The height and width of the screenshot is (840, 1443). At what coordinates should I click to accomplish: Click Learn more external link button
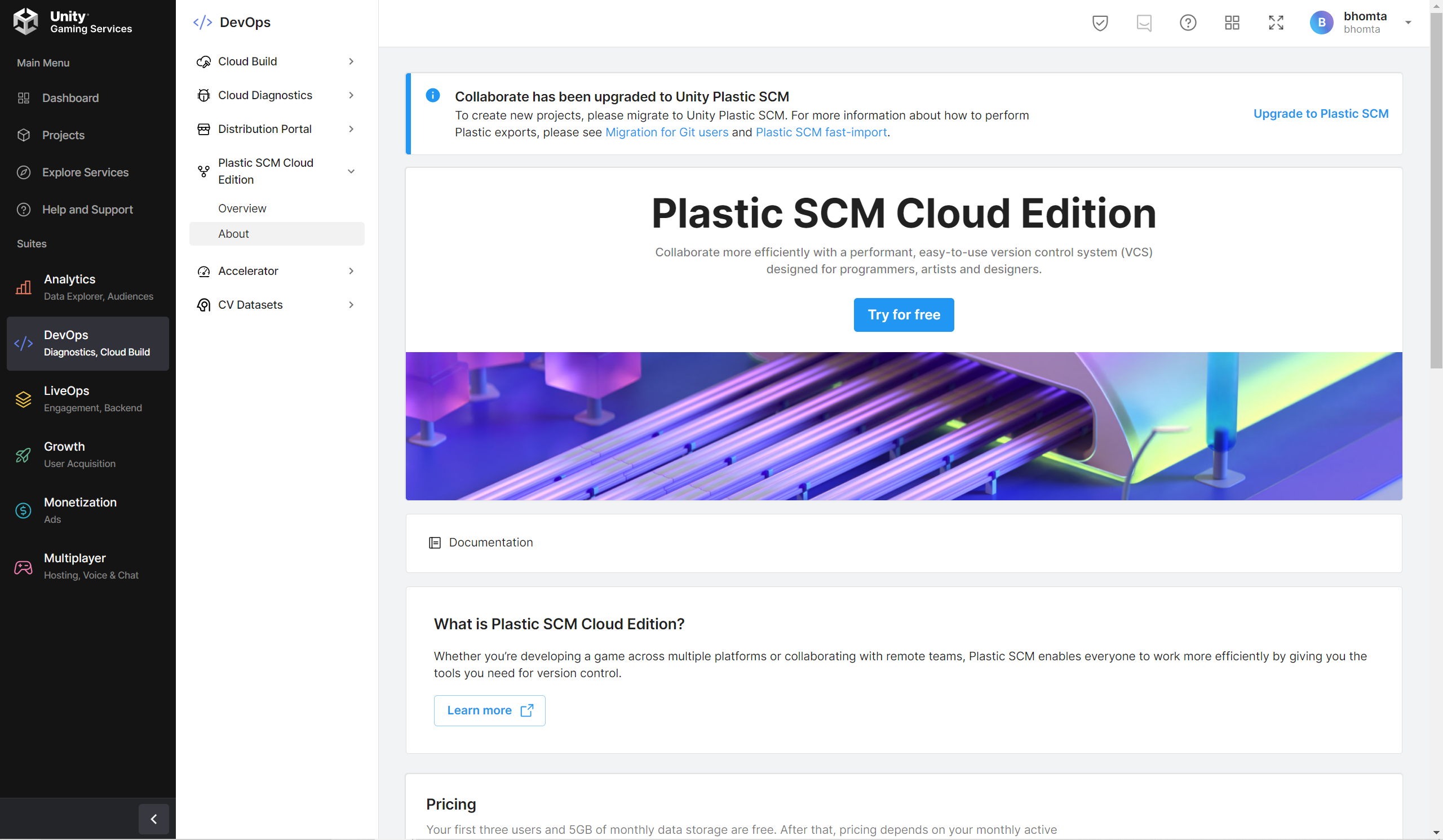point(490,710)
